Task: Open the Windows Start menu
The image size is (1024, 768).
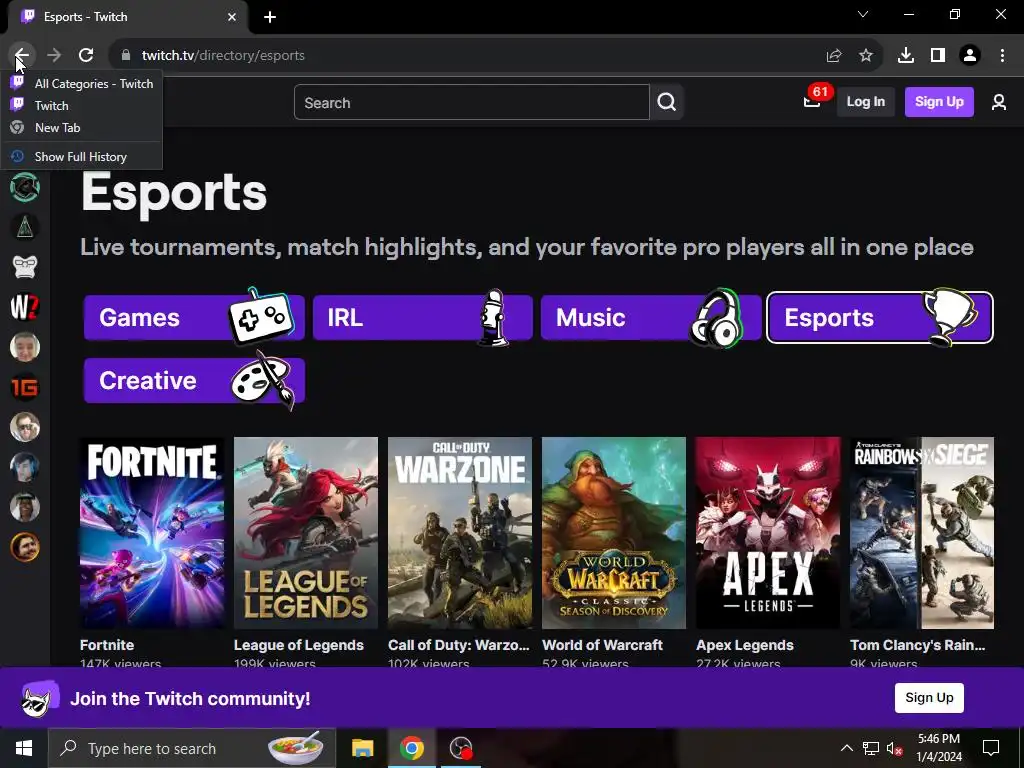Action: 24,748
